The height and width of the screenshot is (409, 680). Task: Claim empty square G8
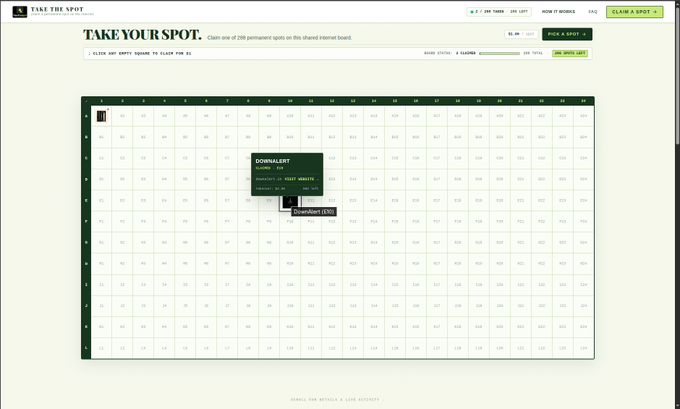pyautogui.click(x=248, y=242)
